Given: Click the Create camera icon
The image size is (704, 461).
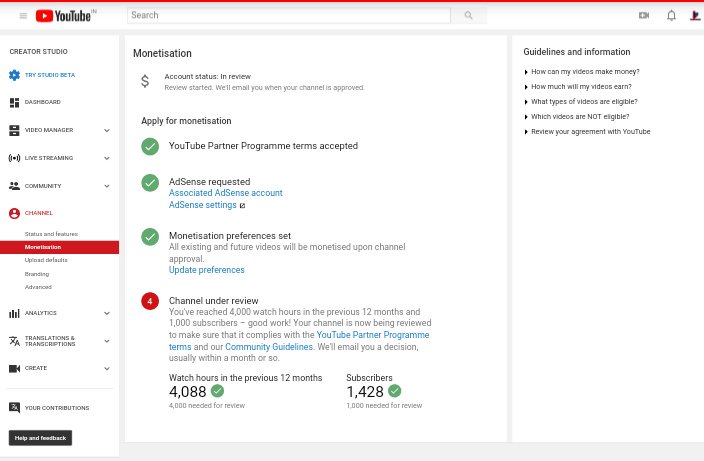Looking at the screenshot, I should (x=14, y=369).
